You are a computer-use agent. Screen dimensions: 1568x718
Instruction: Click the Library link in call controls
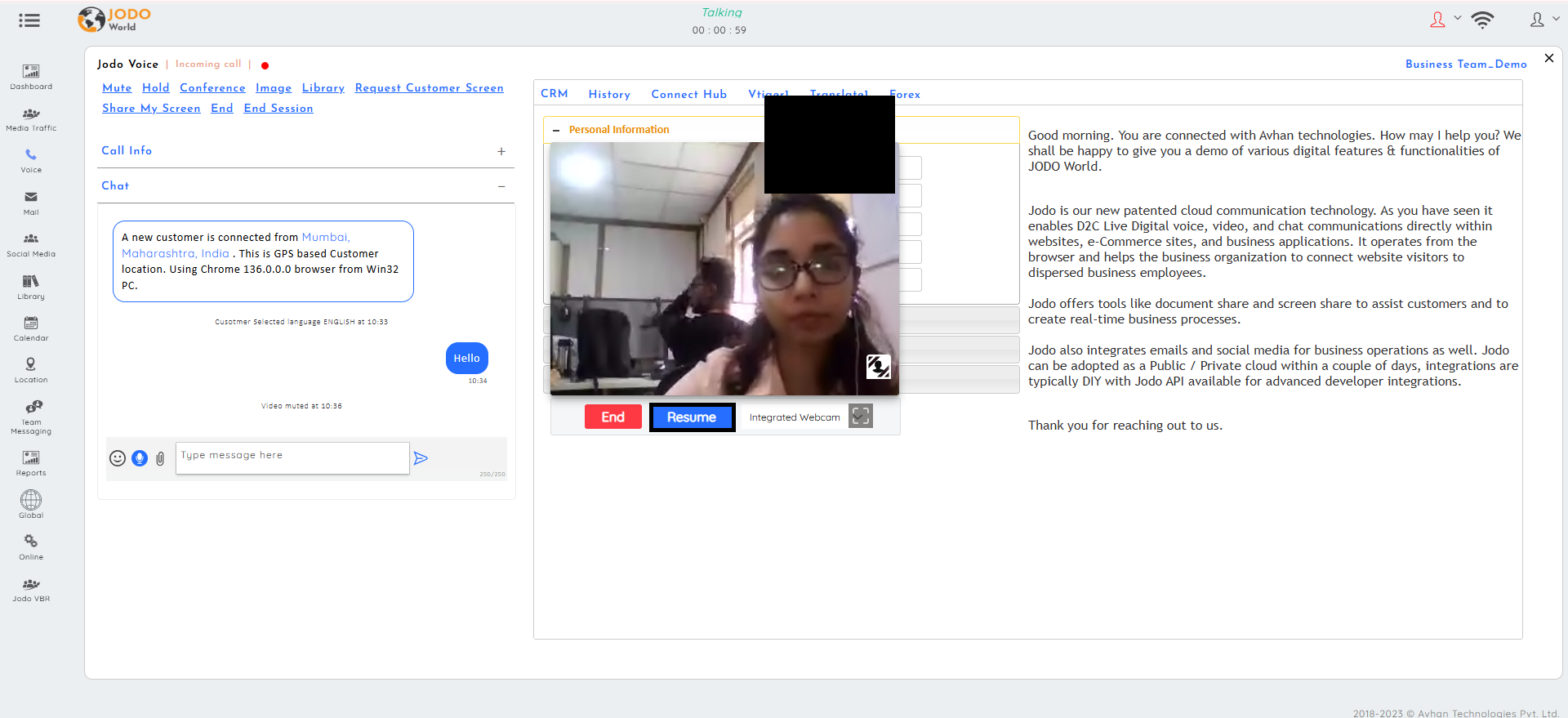(323, 88)
